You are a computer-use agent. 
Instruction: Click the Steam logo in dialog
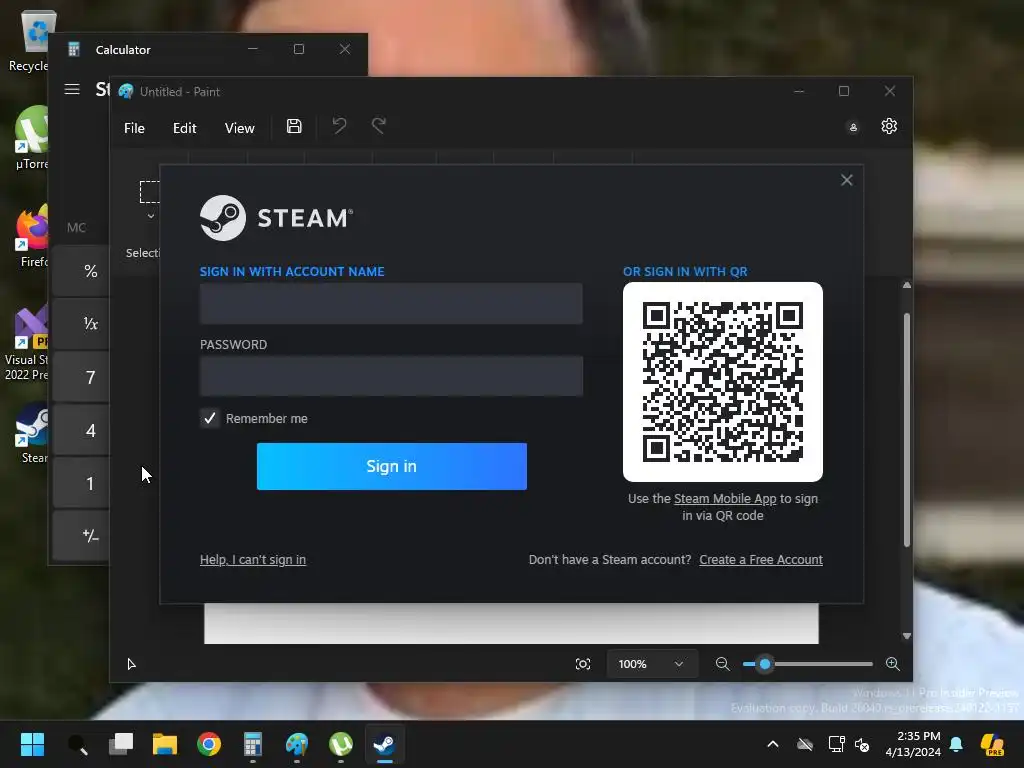[276, 218]
